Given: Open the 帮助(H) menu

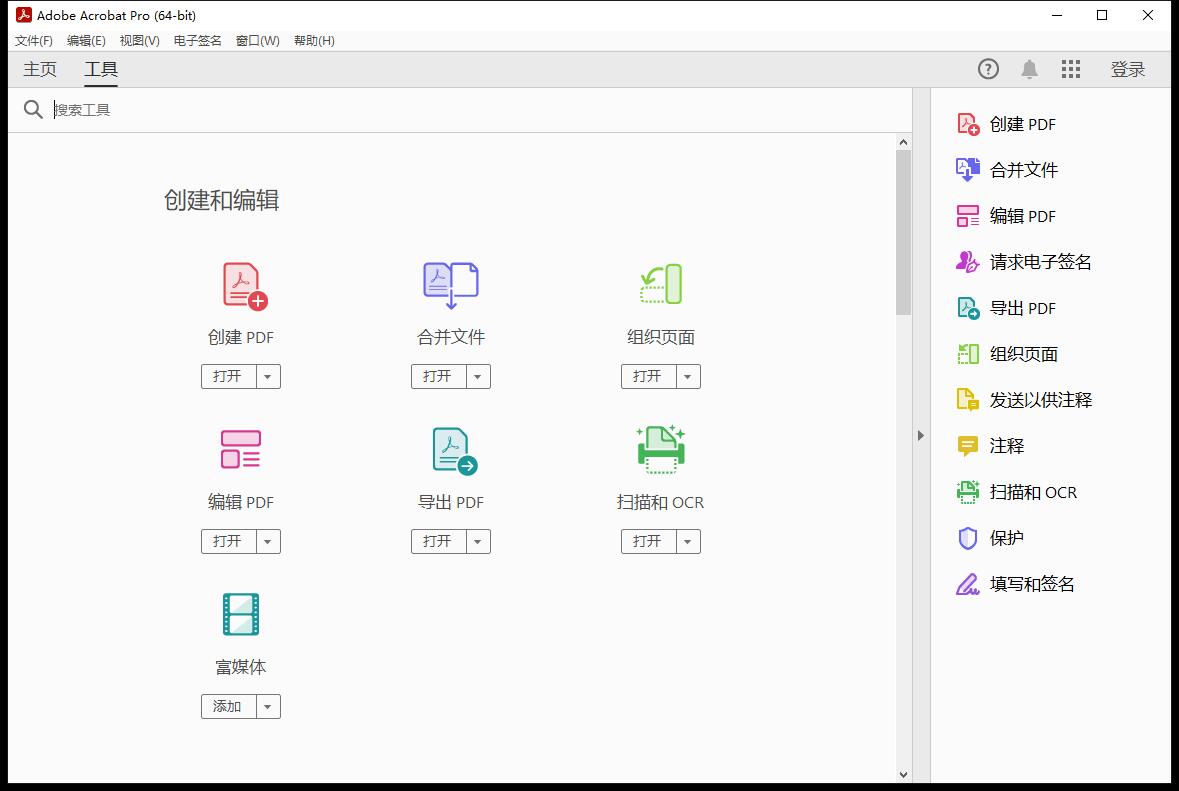Looking at the screenshot, I should (314, 41).
